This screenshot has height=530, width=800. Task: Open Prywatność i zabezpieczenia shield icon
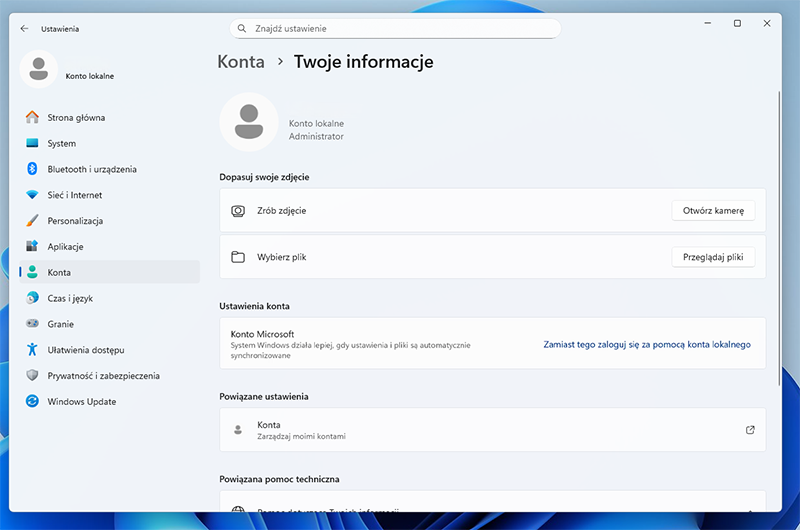(32, 375)
